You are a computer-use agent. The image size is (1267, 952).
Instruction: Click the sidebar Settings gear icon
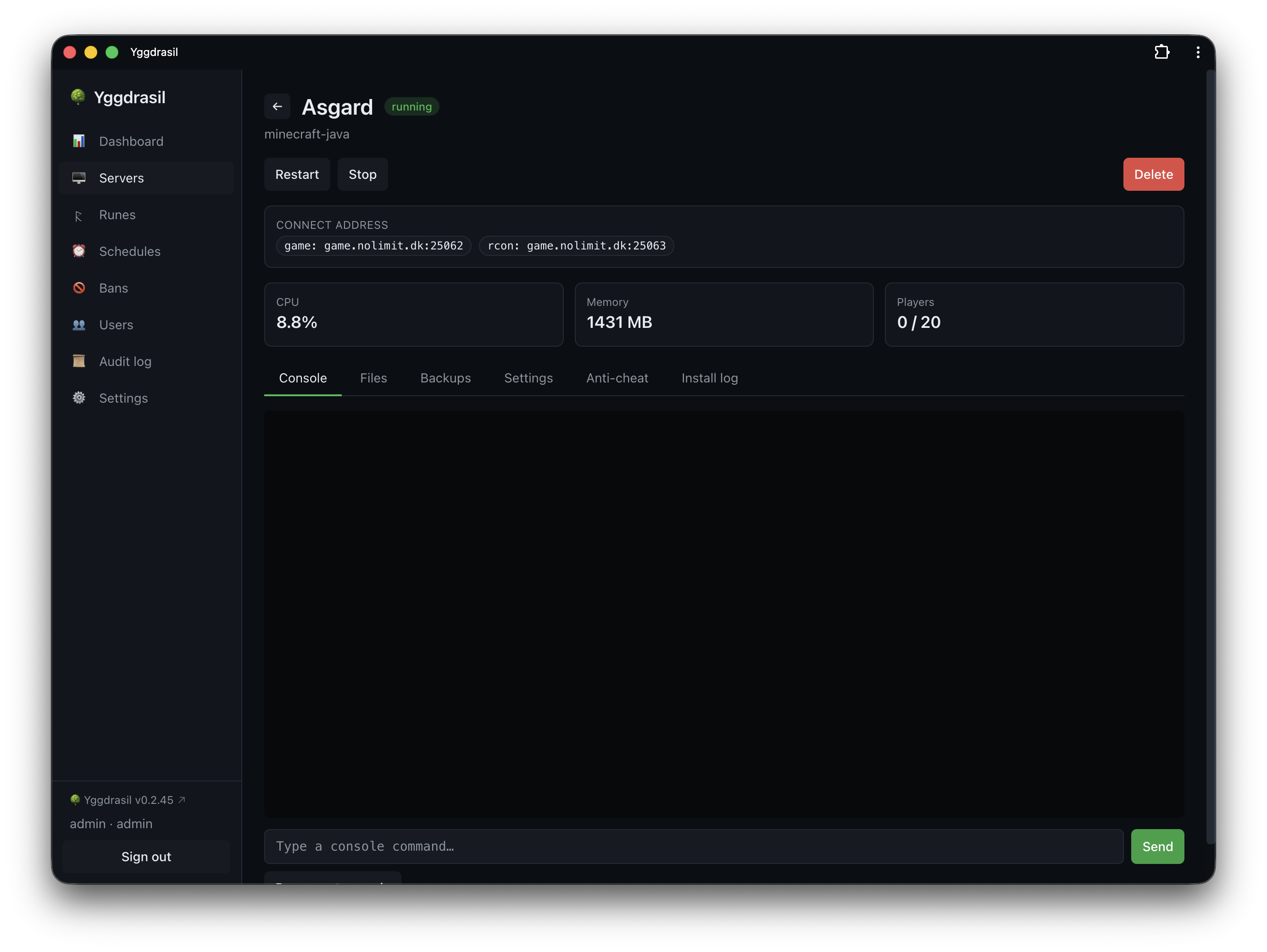(x=79, y=398)
